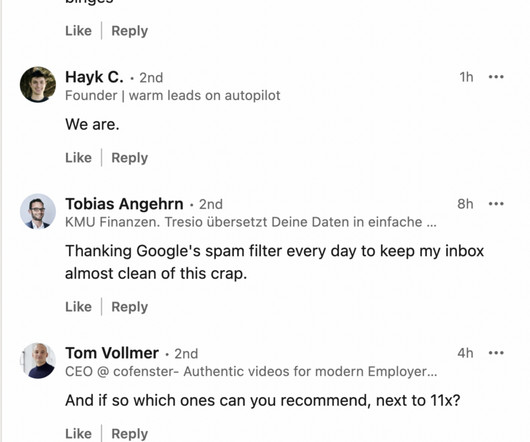
Task: Open more options on Tom Vollmer's comment
Action: click(x=496, y=353)
